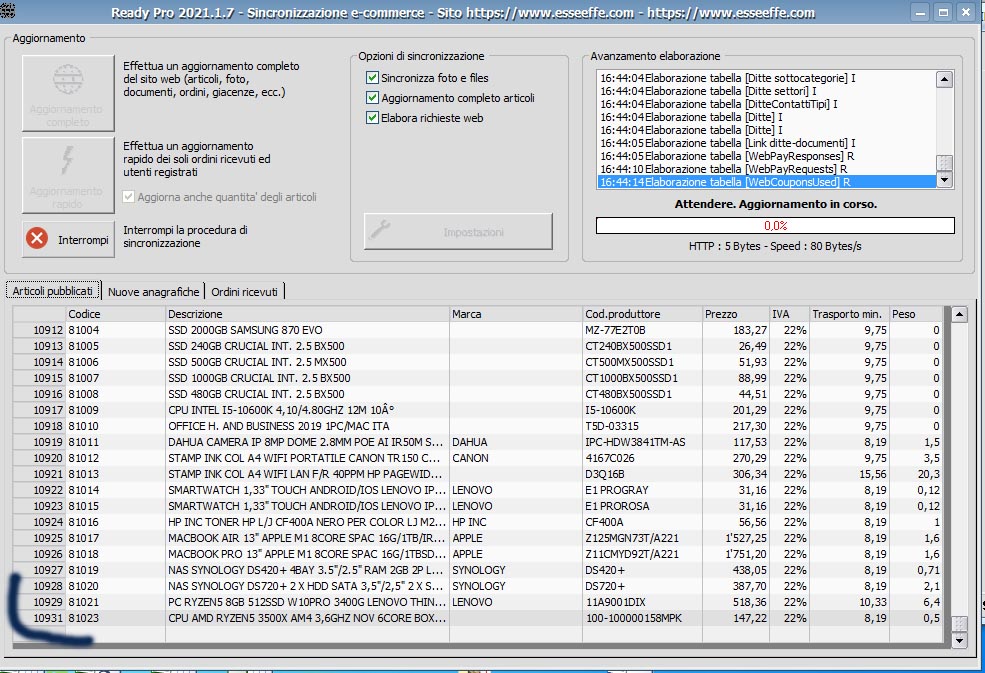Click the globe Aggiornamento completo button

(68, 93)
